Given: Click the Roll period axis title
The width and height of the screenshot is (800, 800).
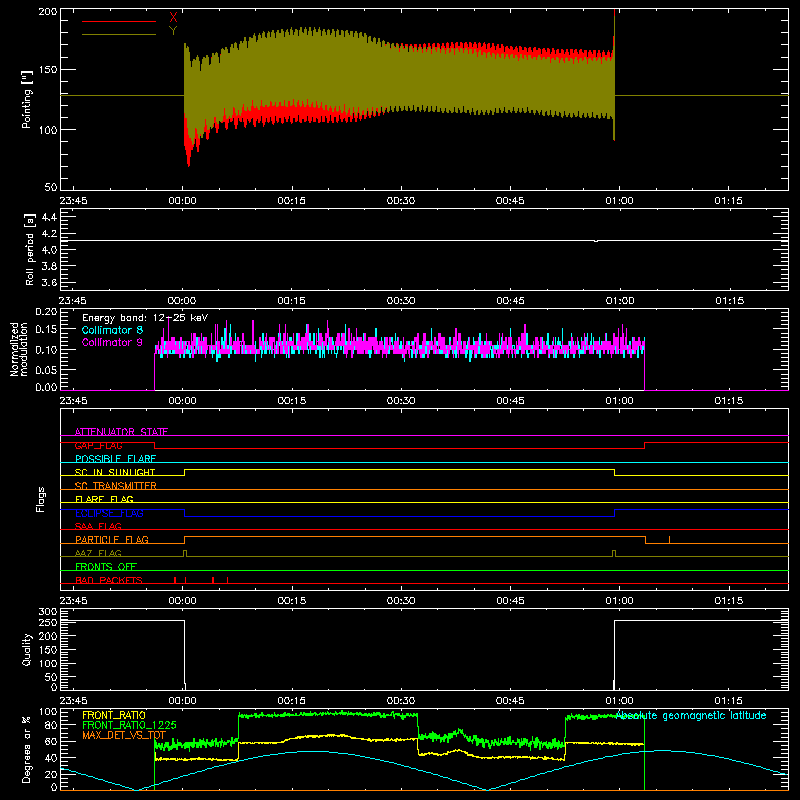Looking at the screenshot, I should [30, 249].
